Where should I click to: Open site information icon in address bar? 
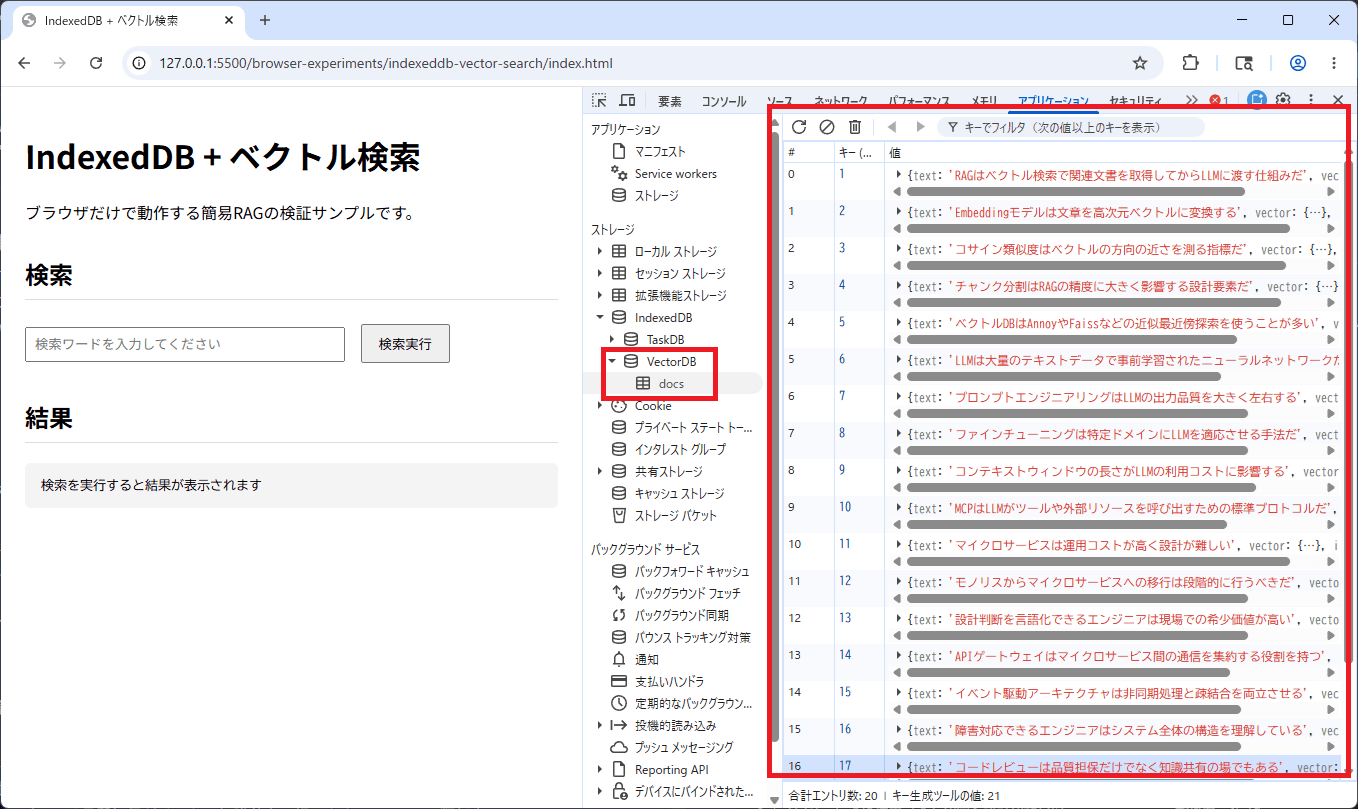pyautogui.click(x=140, y=63)
